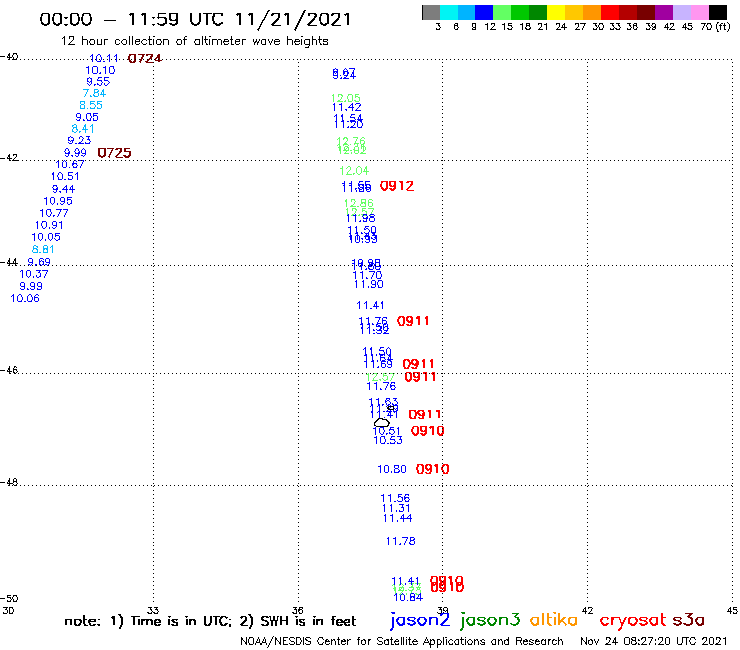Click the value 11.98
The image size is (740, 650).
[361, 218]
